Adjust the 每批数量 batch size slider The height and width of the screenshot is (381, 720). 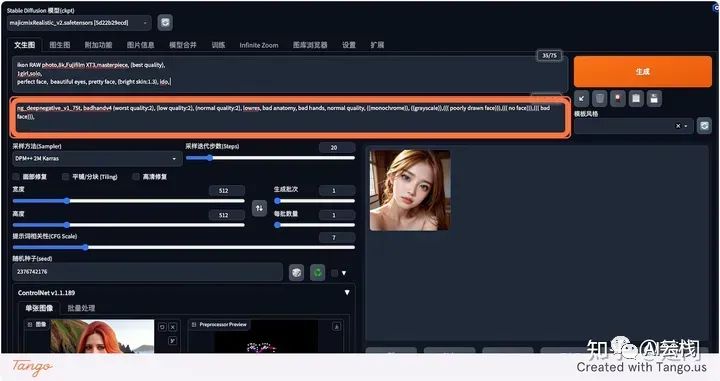(315, 225)
